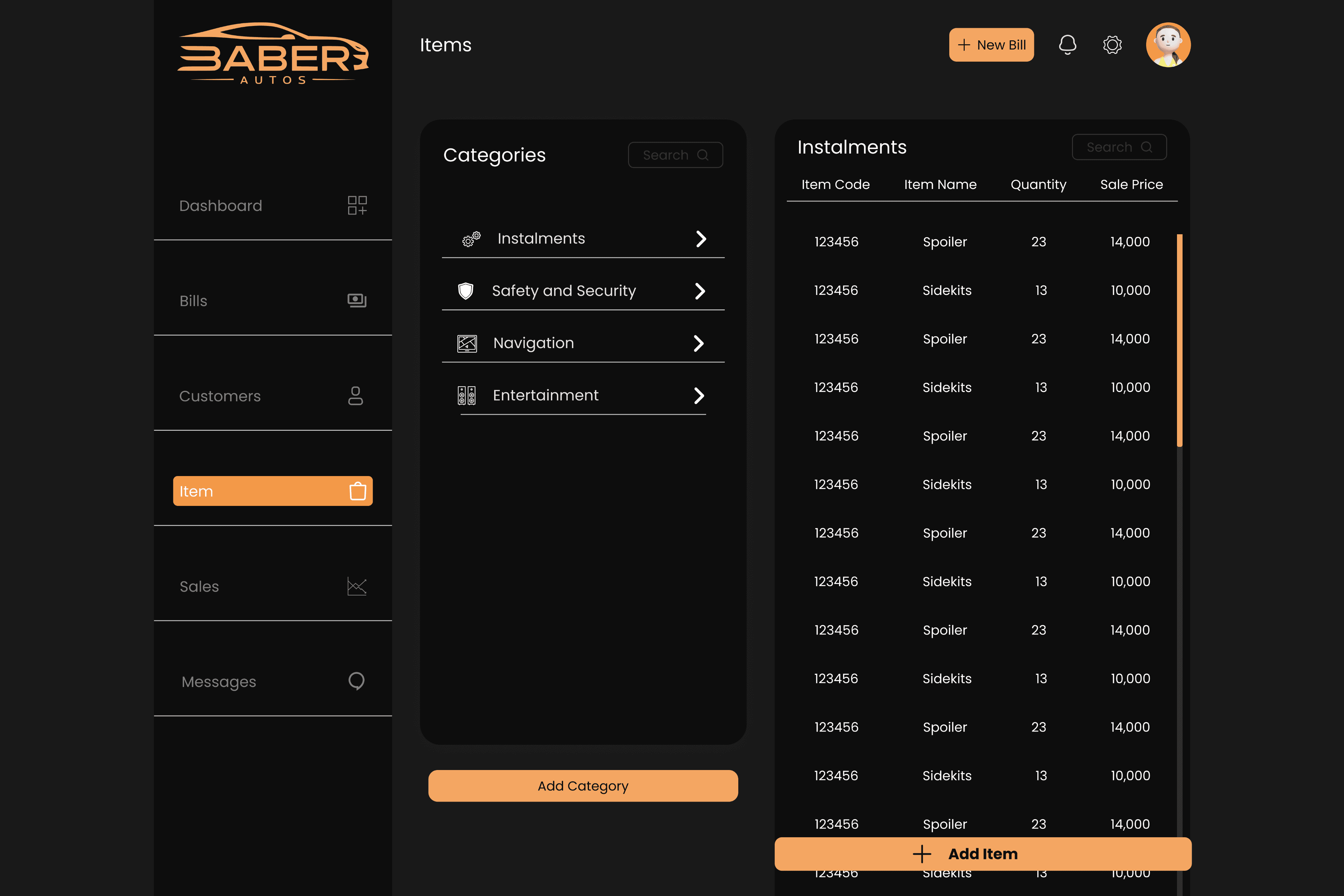Viewport: 1344px width, 896px height.
Task: Expand the Safety and Security chevron
Action: 700,291
